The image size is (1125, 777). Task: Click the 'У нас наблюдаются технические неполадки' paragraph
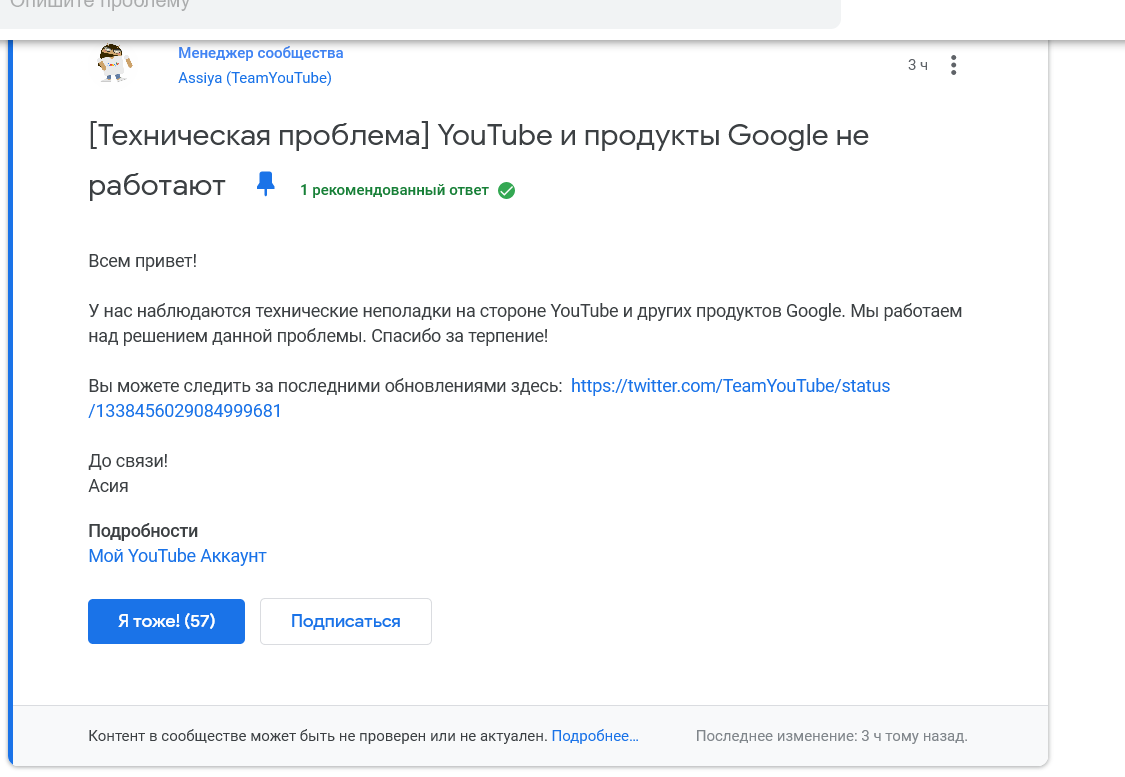pyautogui.click(x=525, y=324)
